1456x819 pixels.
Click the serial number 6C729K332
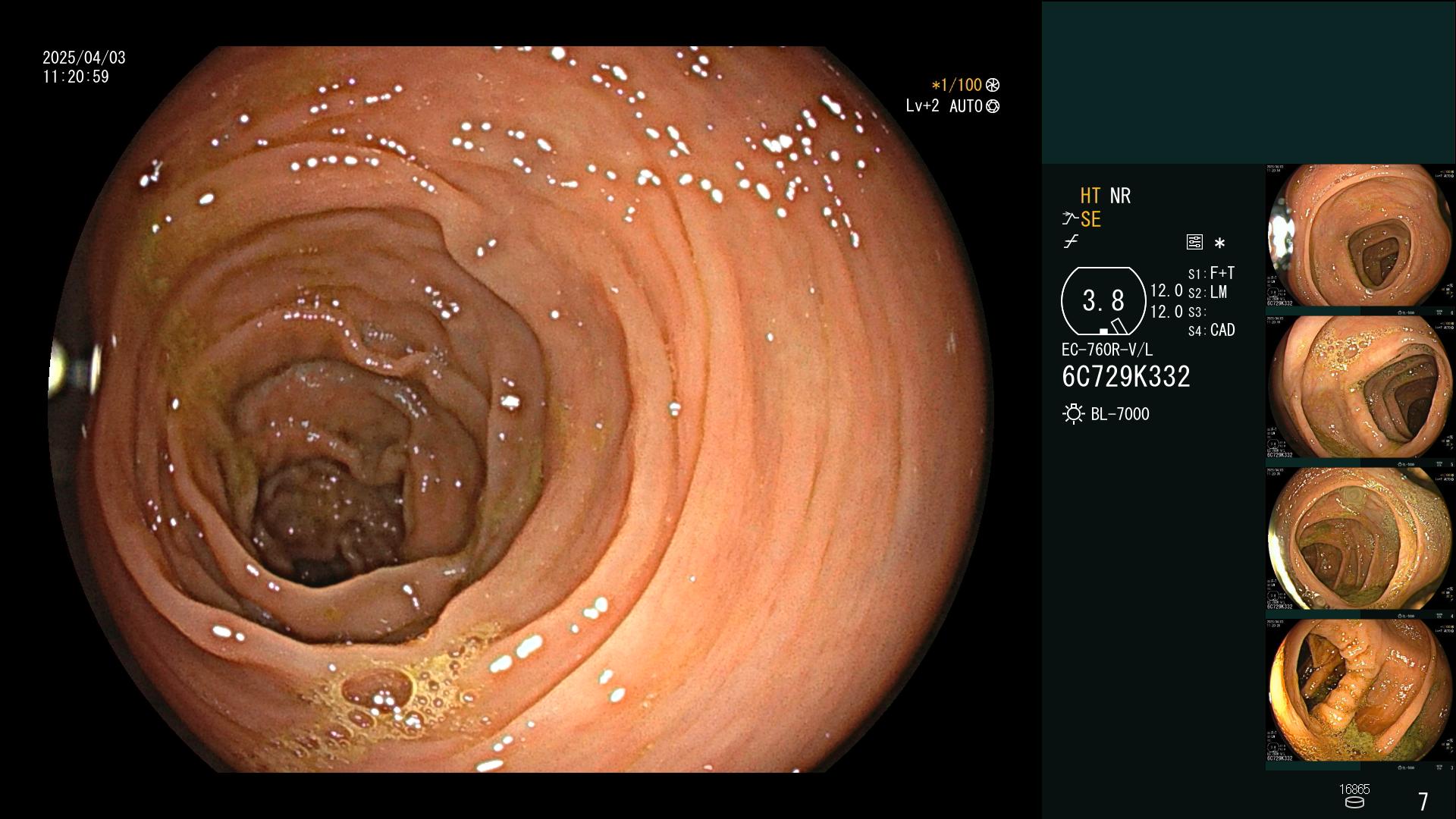click(x=1126, y=377)
